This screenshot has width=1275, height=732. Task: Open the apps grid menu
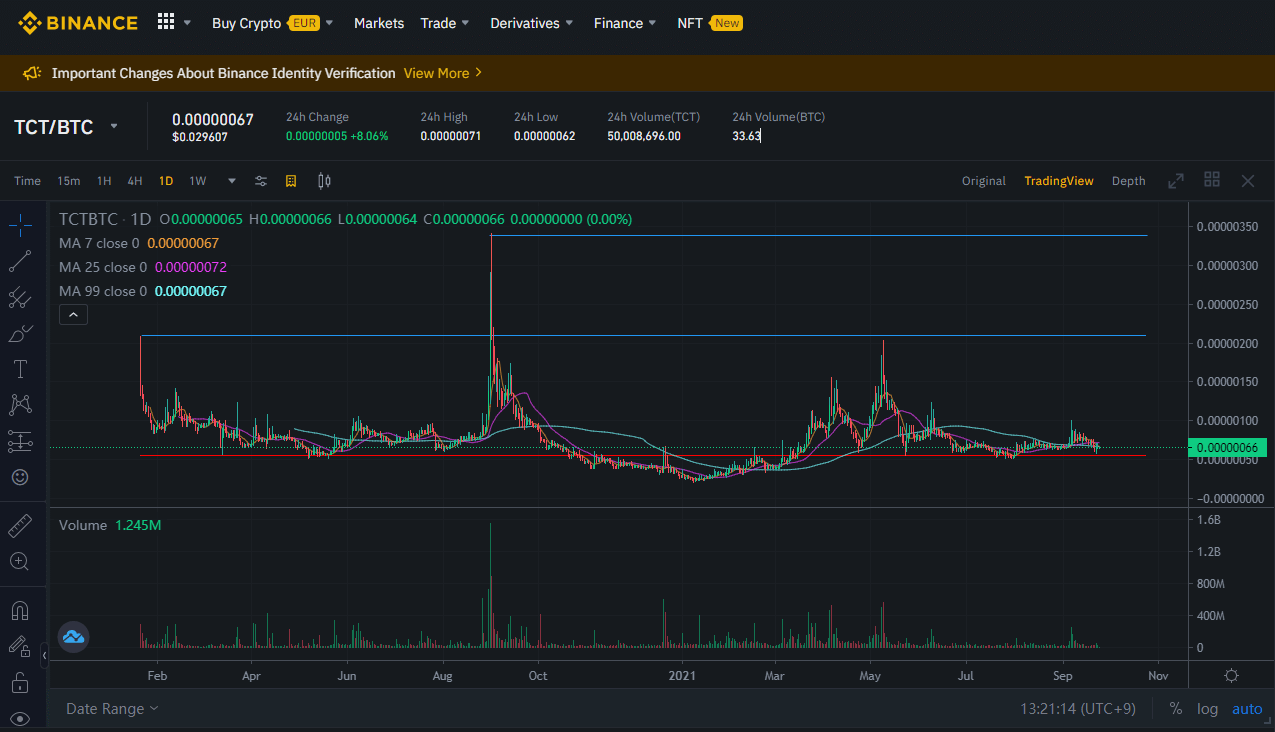[166, 22]
